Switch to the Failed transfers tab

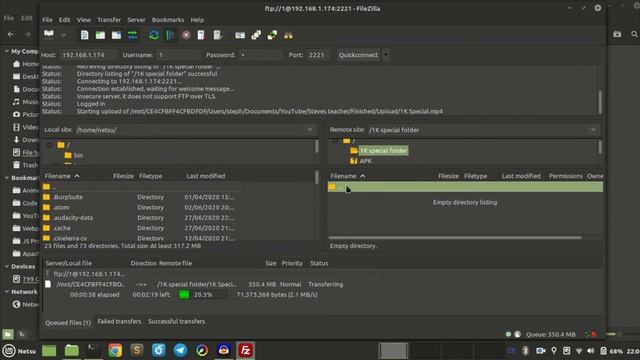click(119, 322)
